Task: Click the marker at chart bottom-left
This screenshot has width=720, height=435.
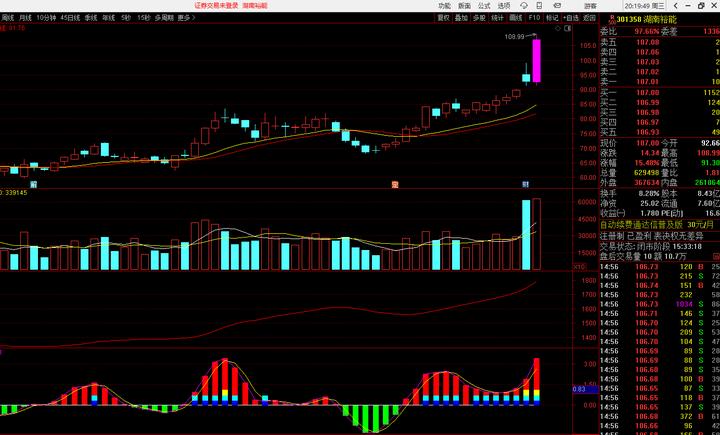Action: click(x=33, y=184)
